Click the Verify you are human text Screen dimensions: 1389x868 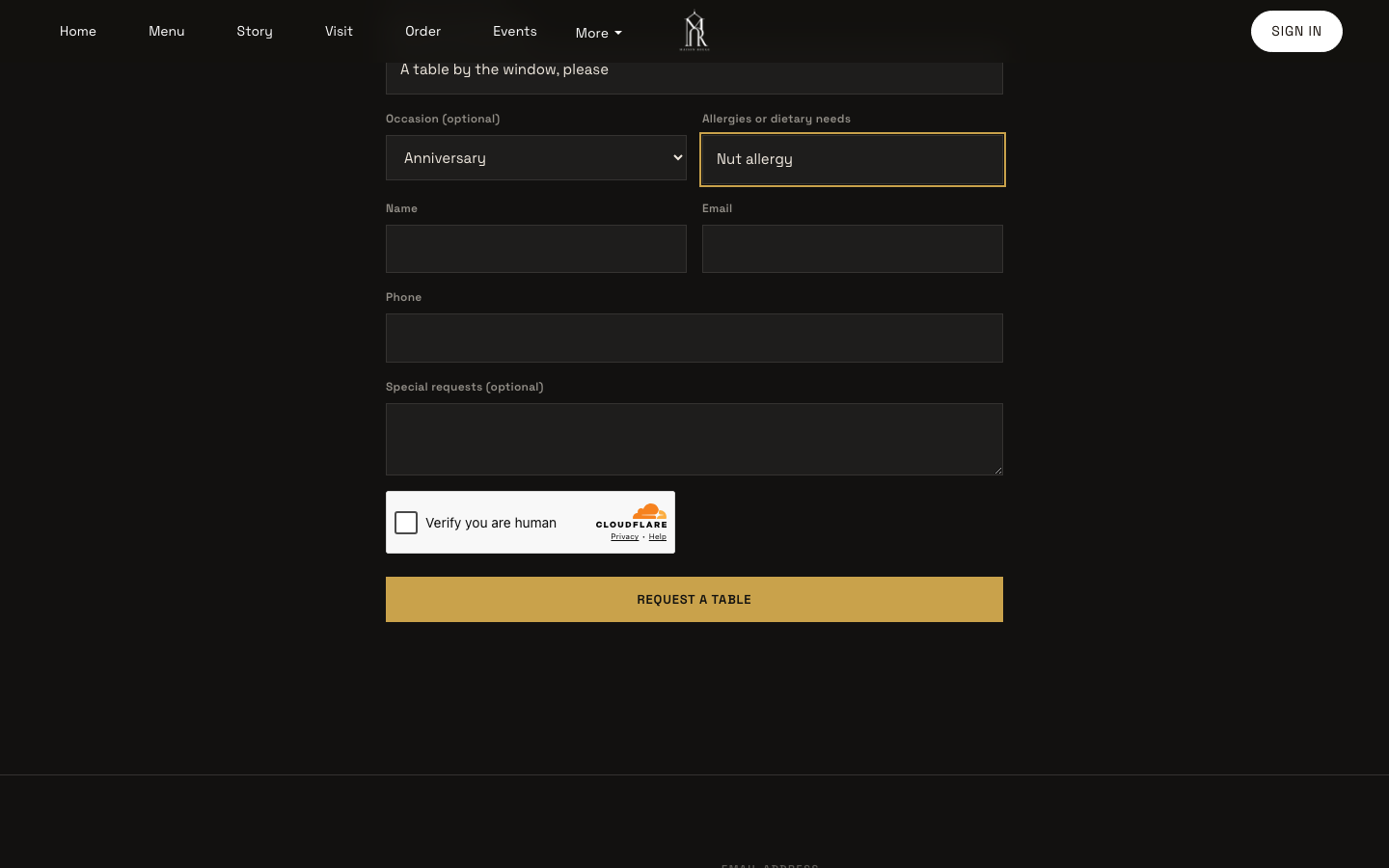coord(491,523)
